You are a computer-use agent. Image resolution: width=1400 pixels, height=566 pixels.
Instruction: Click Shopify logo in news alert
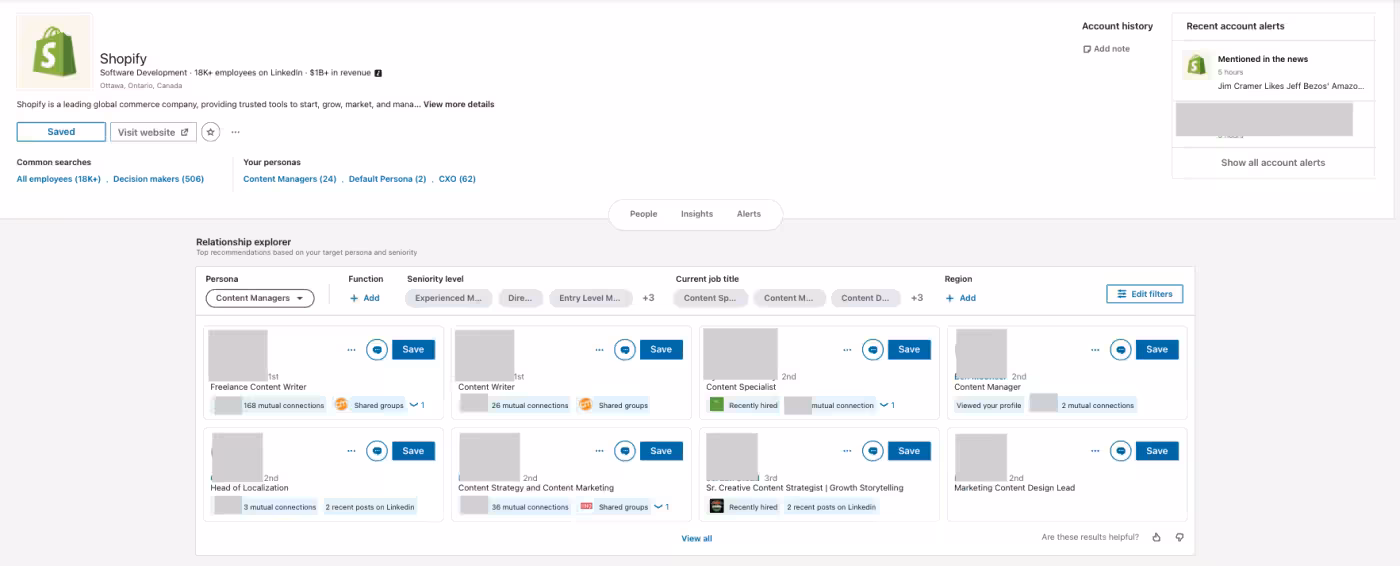pos(1196,65)
